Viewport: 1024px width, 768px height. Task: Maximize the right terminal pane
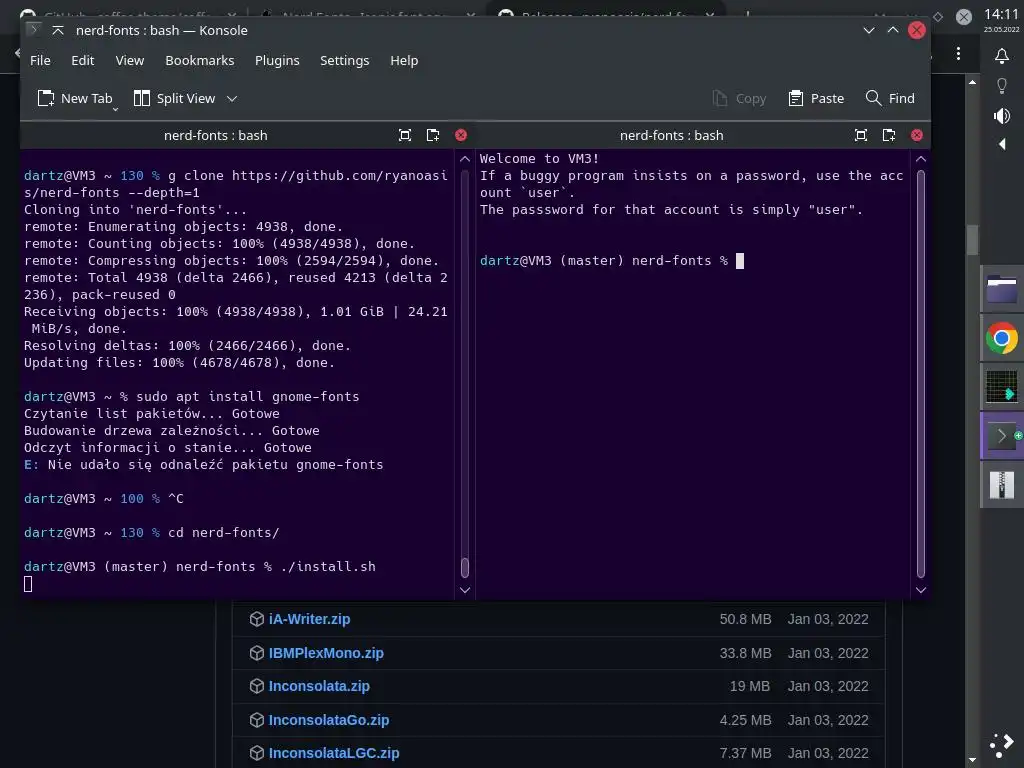click(x=861, y=135)
